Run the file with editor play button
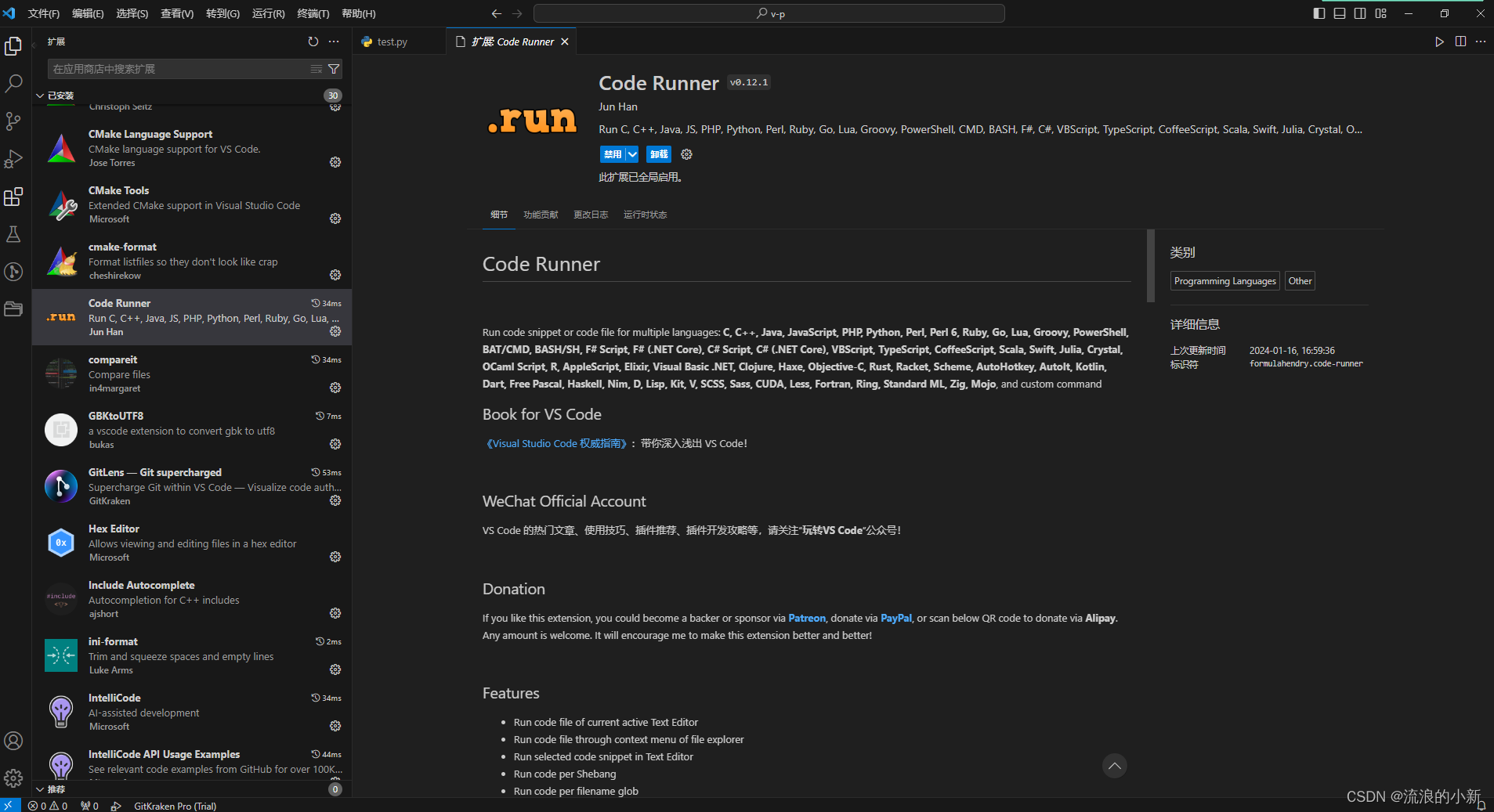1494x812 pixels. 1439,42
